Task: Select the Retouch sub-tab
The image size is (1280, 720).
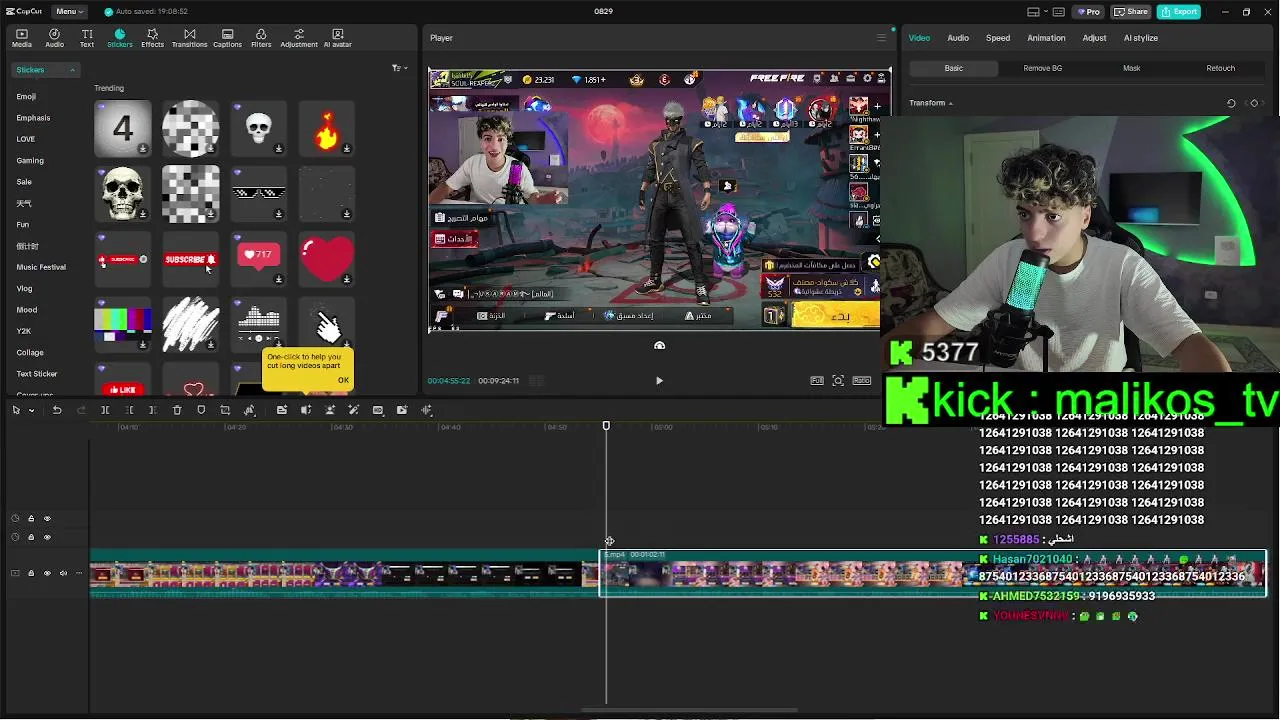Action: pos(1220,68)
